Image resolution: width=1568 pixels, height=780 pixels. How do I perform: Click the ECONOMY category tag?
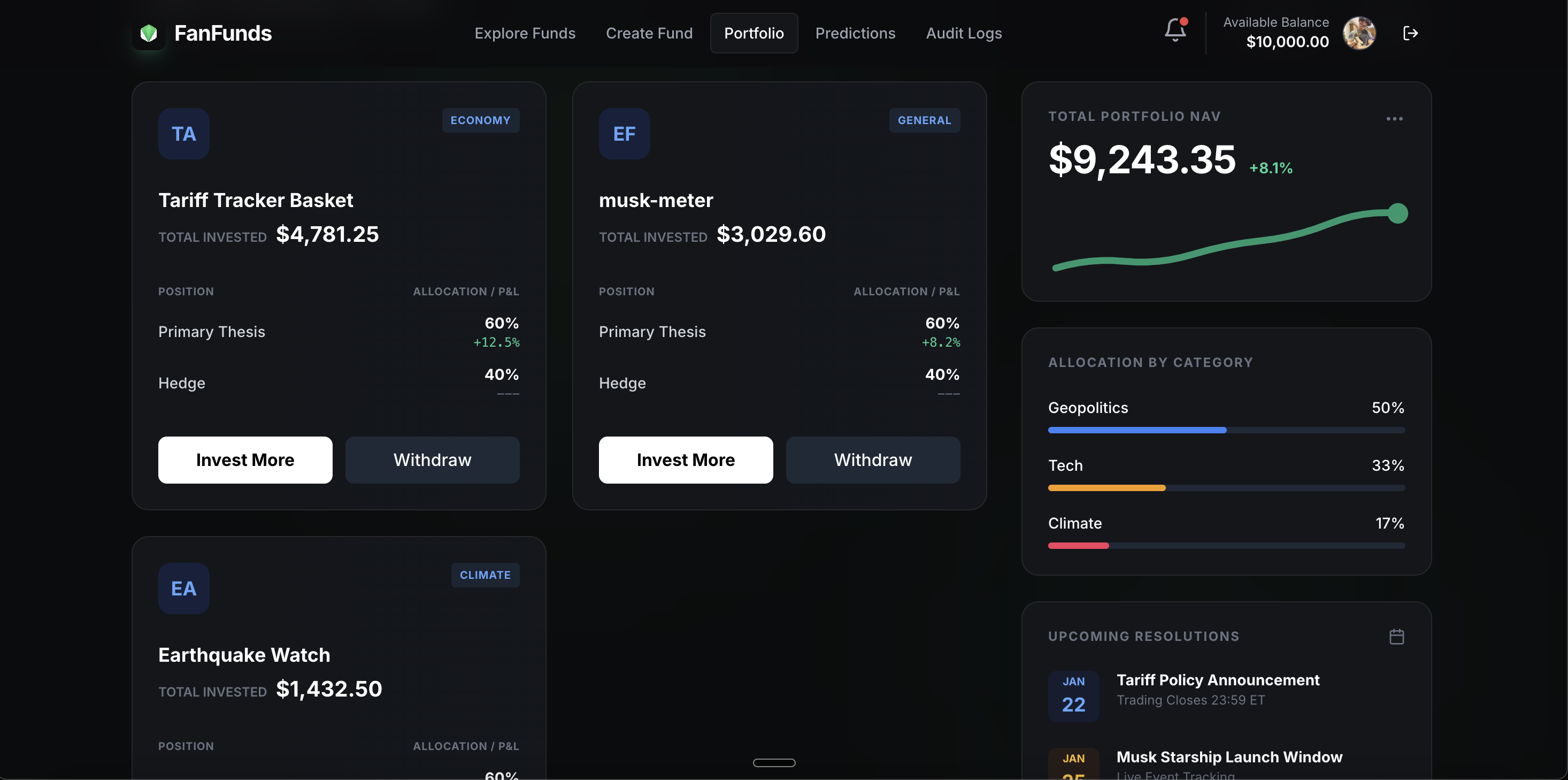[x=480, y=120]
